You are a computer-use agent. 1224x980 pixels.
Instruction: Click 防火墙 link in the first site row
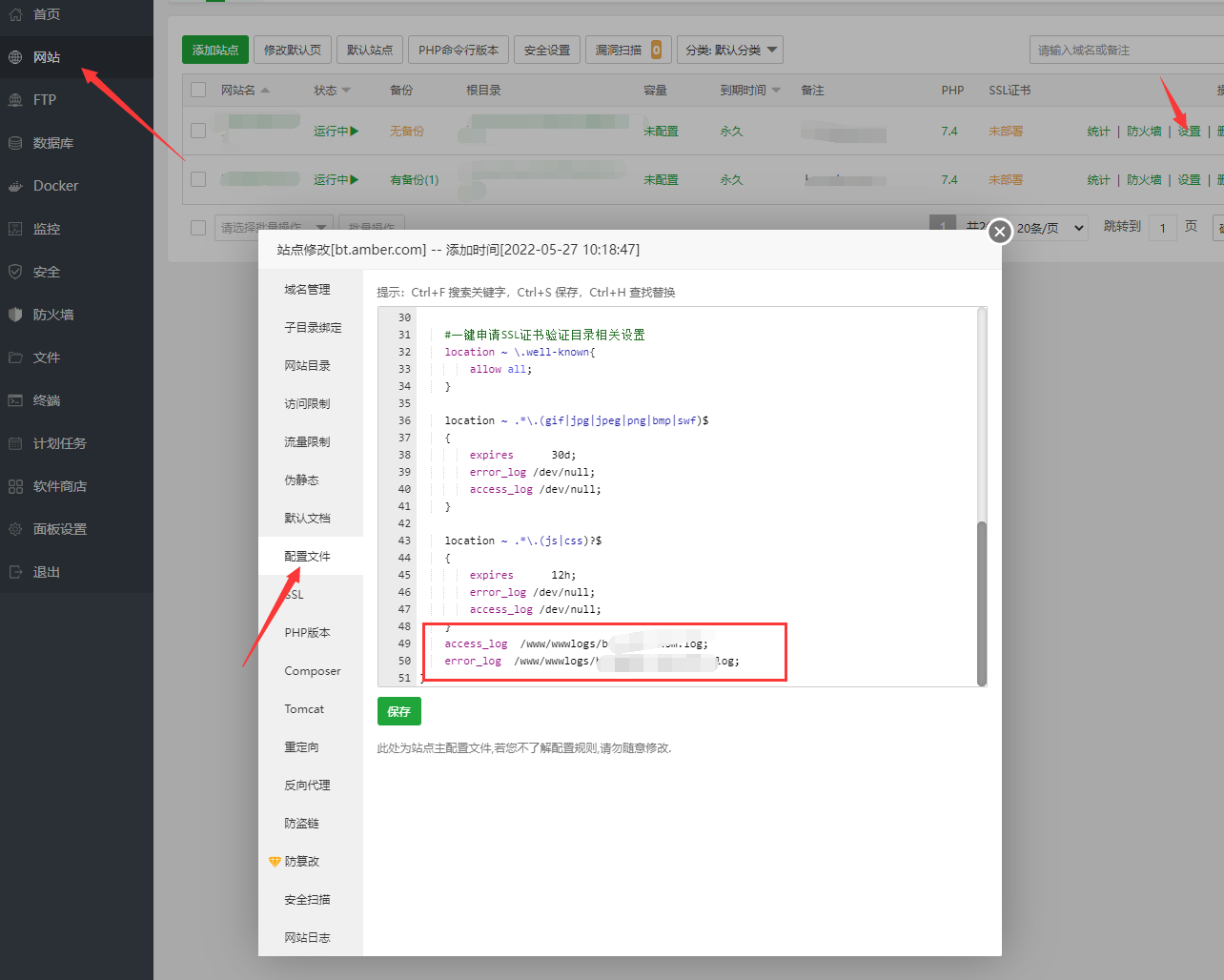pos(1144,132)
